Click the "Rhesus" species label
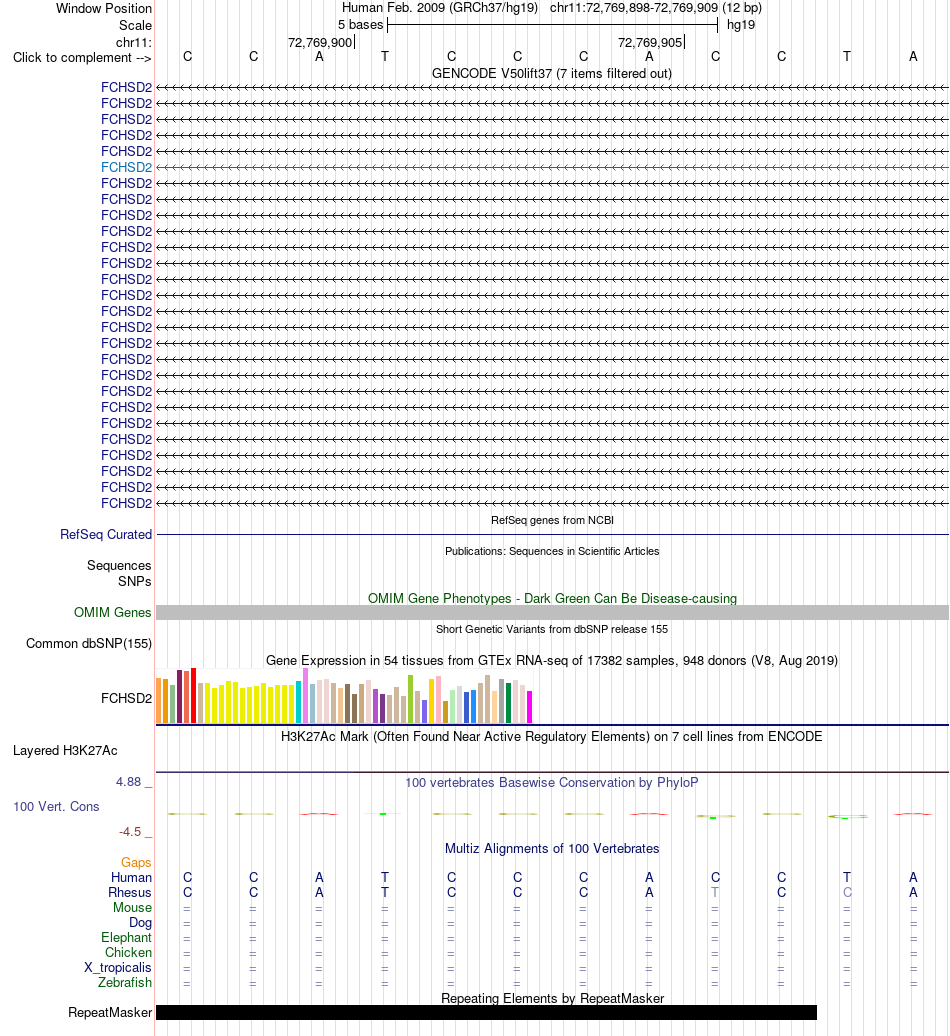 coord(129,893)
